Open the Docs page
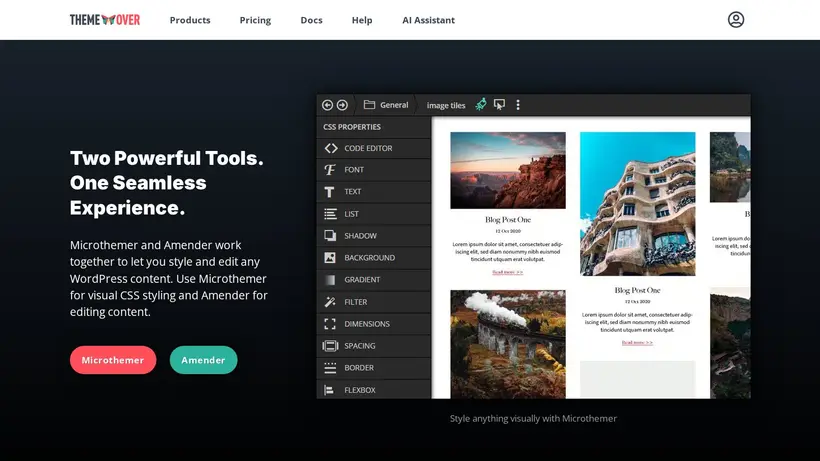The height and width of the screenshot is (461, 820). 311,20
